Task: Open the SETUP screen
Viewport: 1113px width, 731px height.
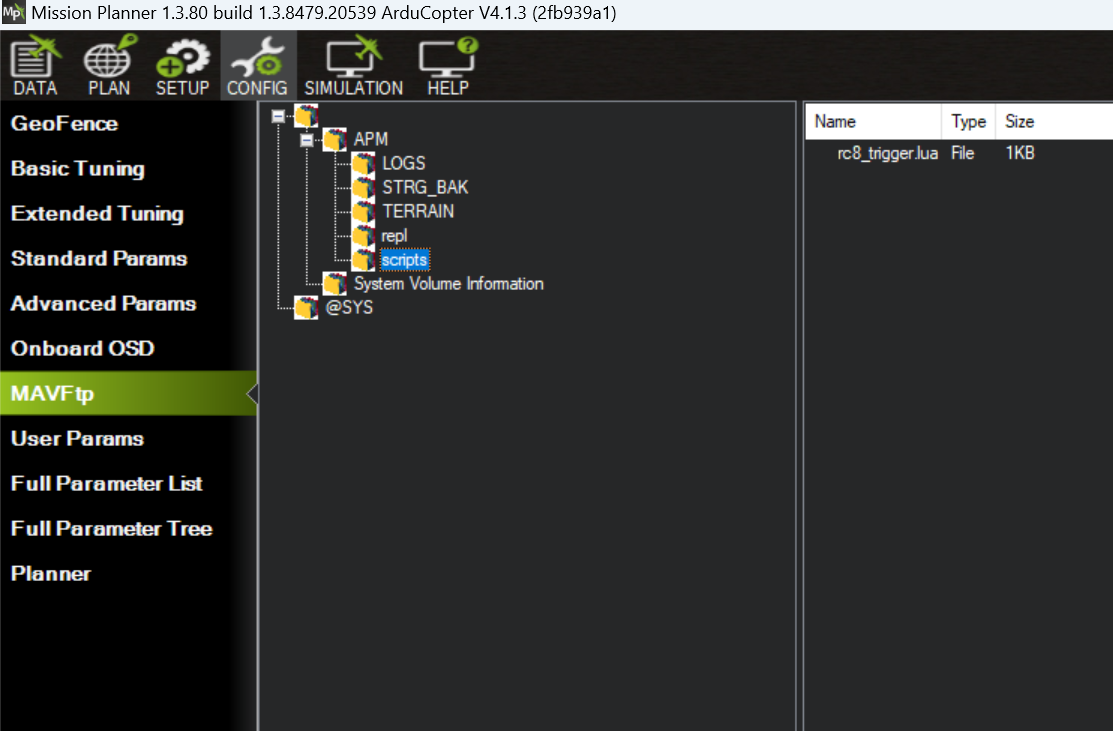Action: point(182,66)
